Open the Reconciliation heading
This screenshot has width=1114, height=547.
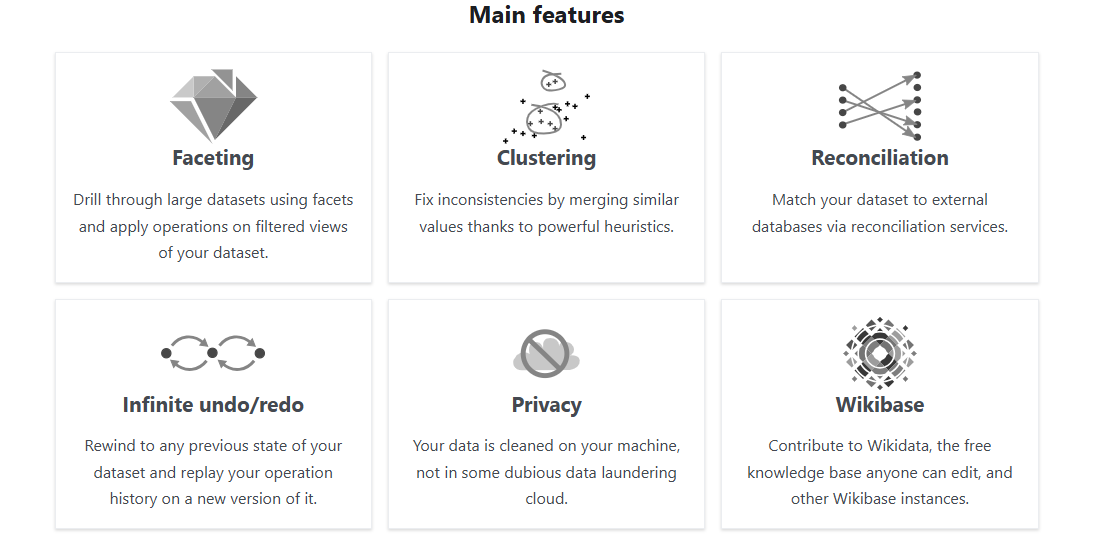(x=879, y=158)
